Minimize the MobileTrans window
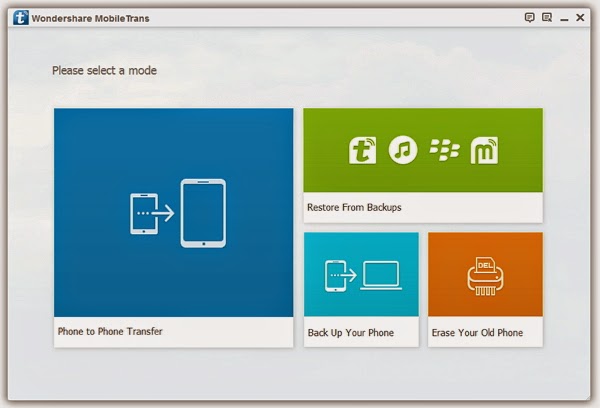Viewport: 600px width, 408px height. point(564,19)
